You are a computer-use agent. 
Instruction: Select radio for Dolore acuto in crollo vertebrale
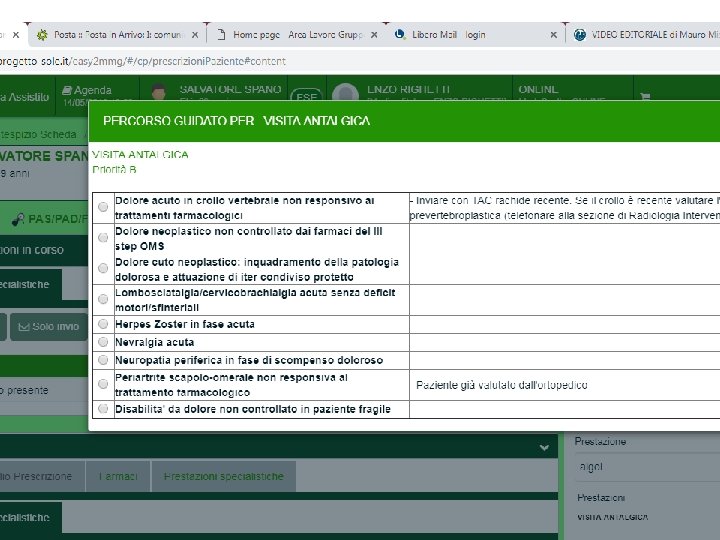pos(103,207)
